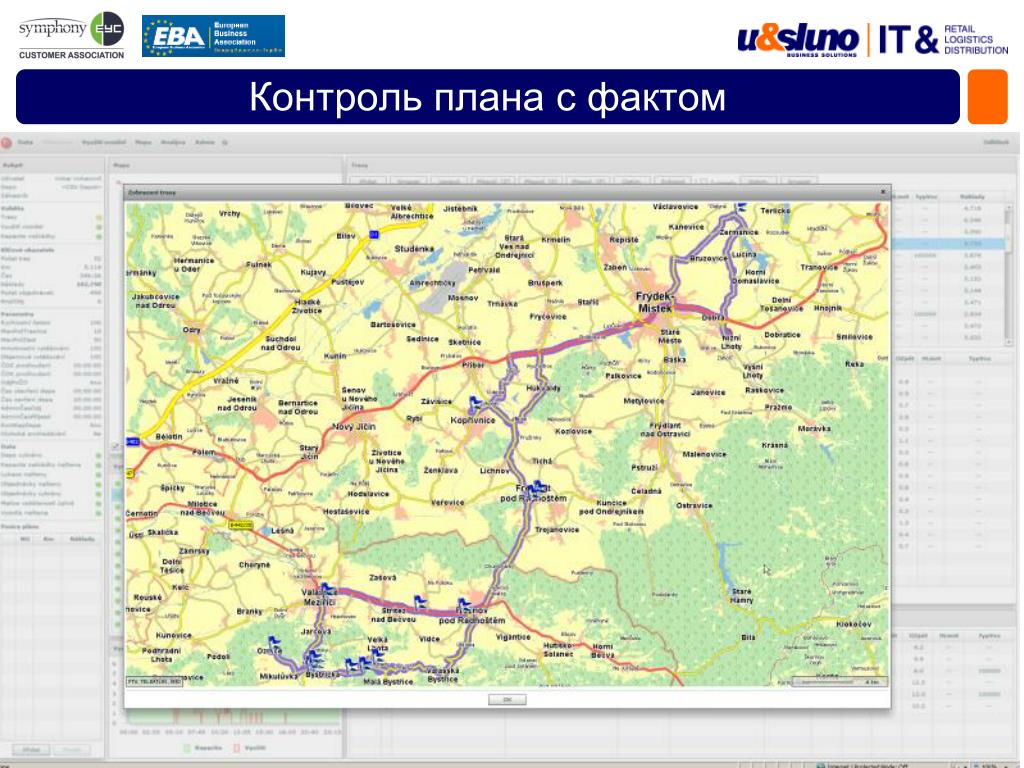Click the Suchdol nad Odrou label
1024x768 pixels.
tap(281, 344)
